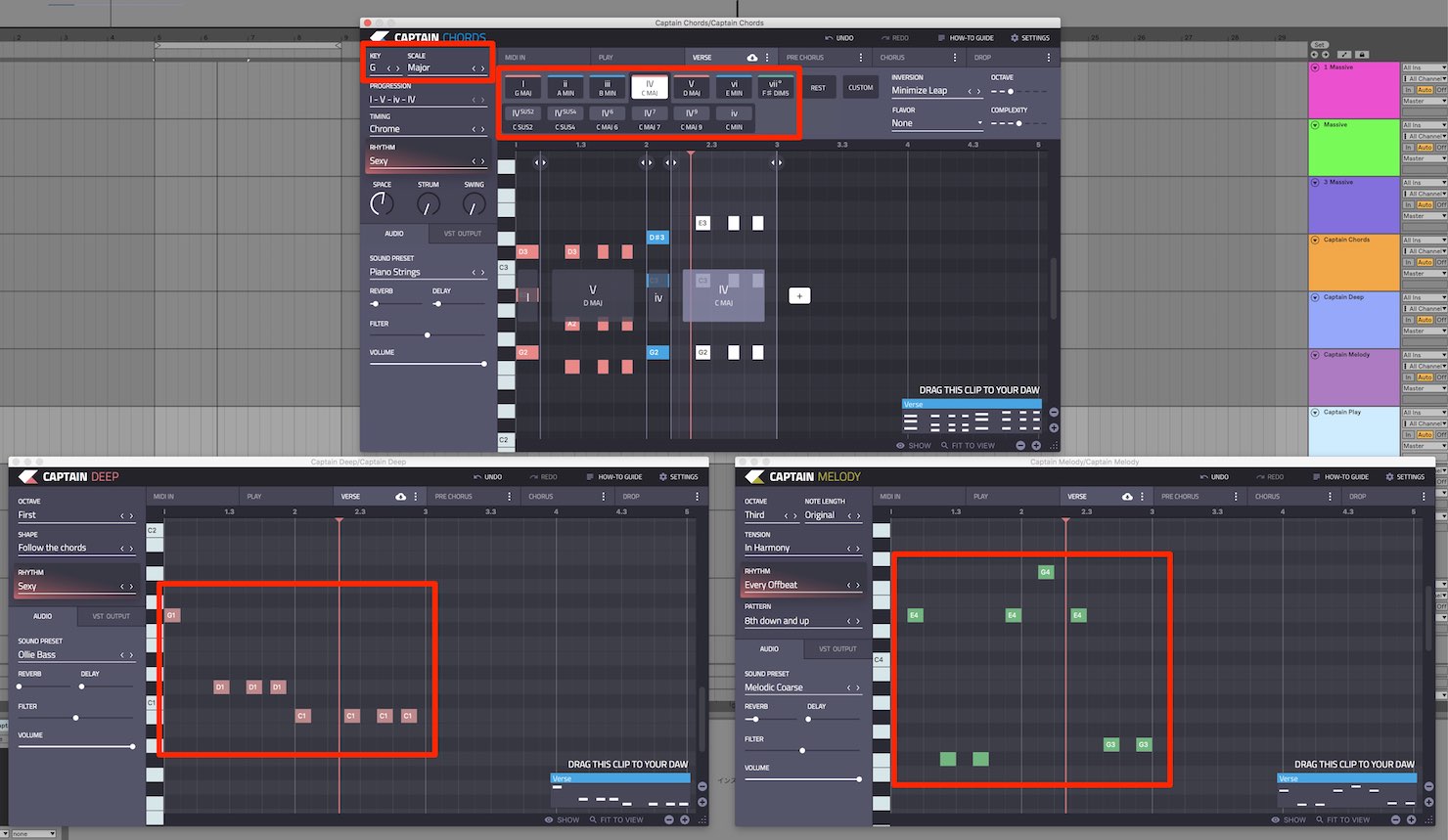This screenshot has height=840, width=1448.
Task: Adjust Complexity slider in Captain Chords
Action: tap(1018, 124)
